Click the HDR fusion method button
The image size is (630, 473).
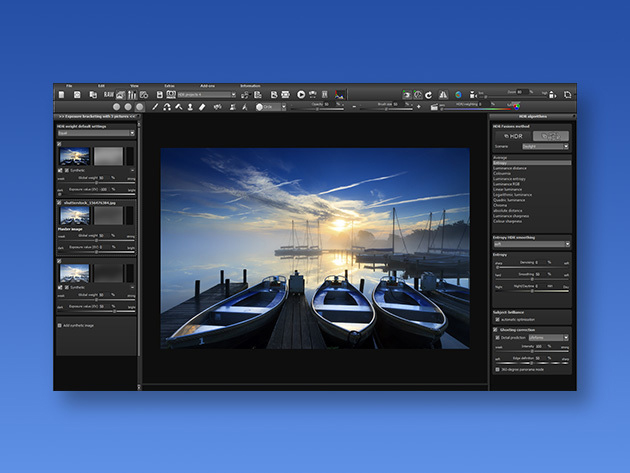(x=513, y=136)
